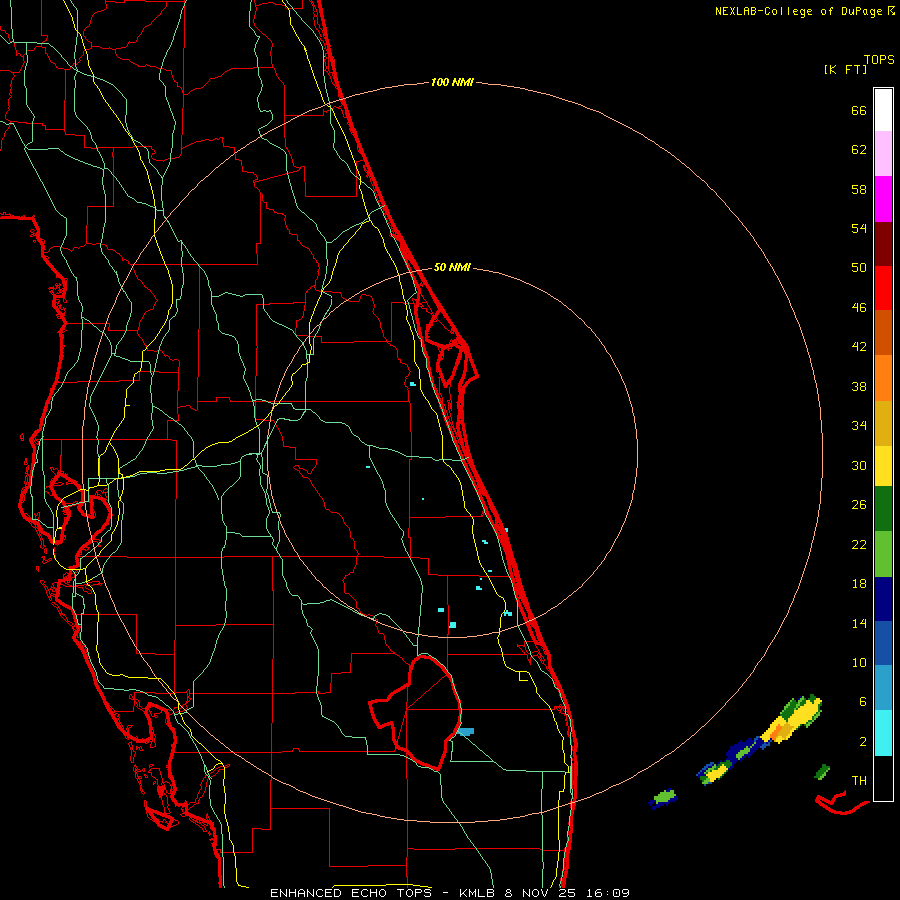Click the "100 NMI" range ring label
Screen dimensions: 900x900
452,83
